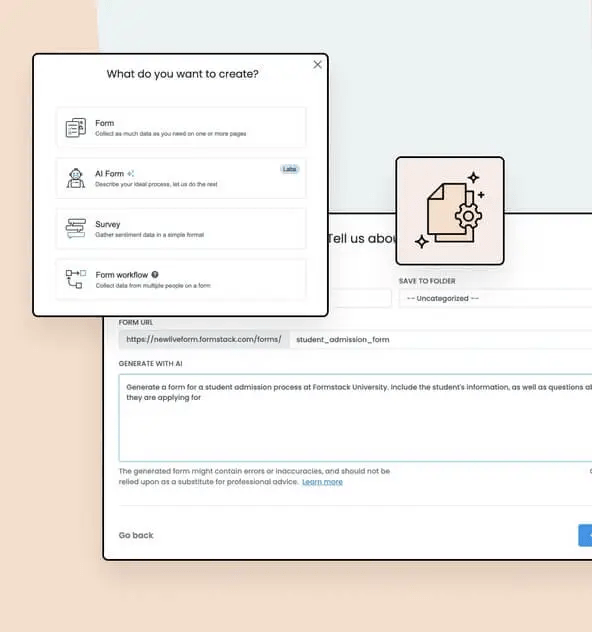
Task: Click the help icon beside Form workflow
Action: pos(155,274)
